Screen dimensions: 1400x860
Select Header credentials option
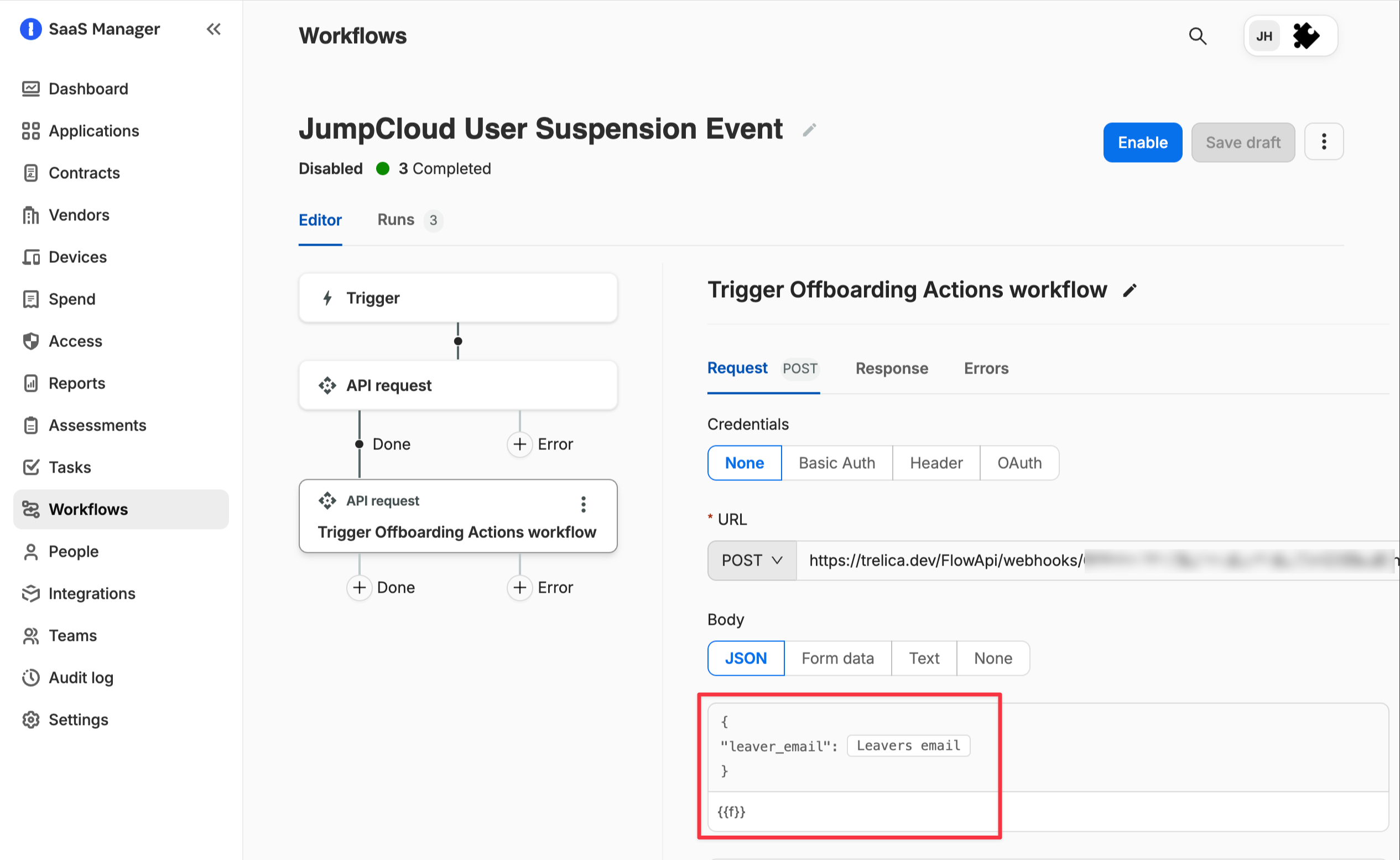tap(936, 463)
